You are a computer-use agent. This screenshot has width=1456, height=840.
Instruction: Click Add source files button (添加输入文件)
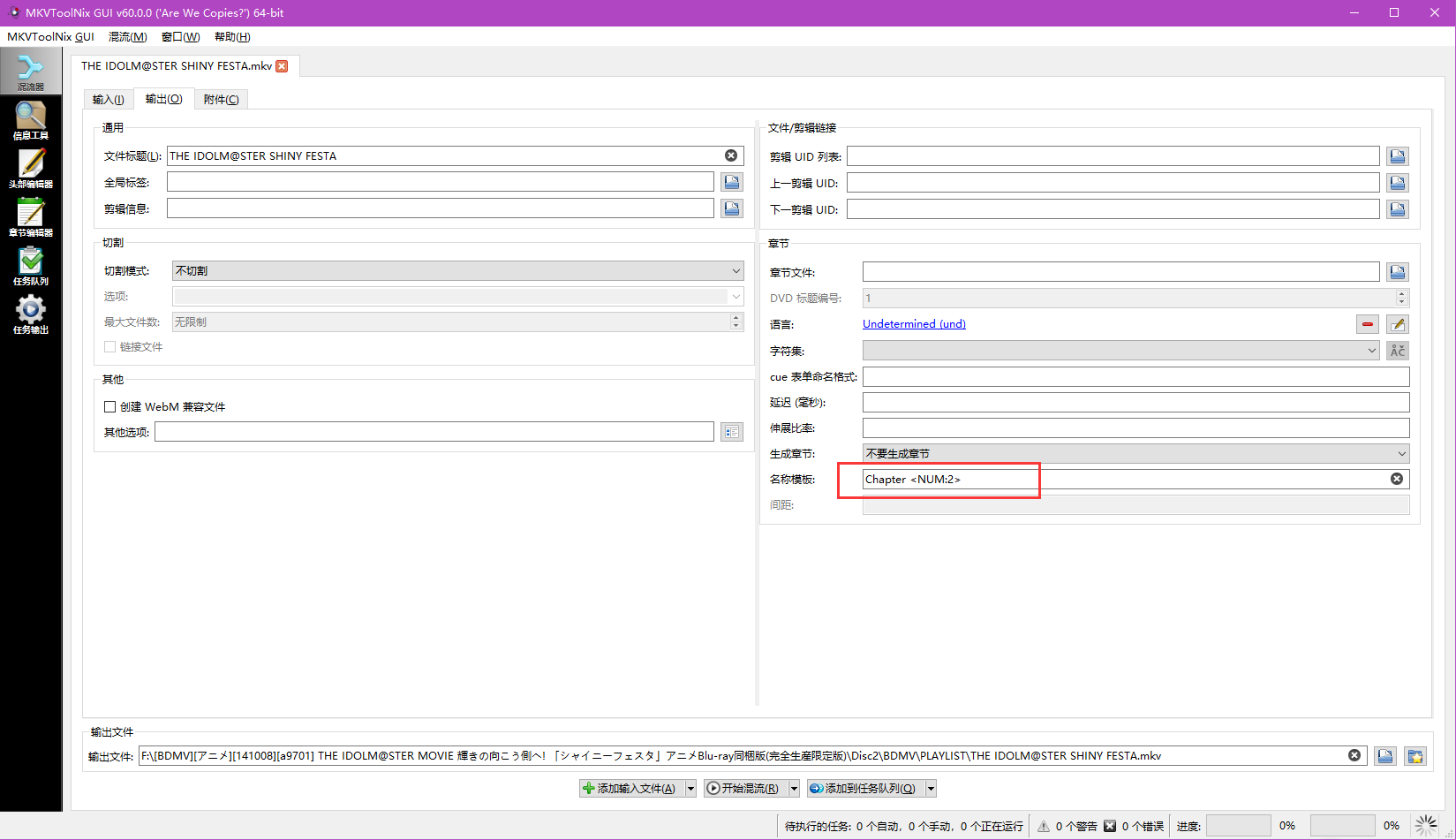[631, 788]
